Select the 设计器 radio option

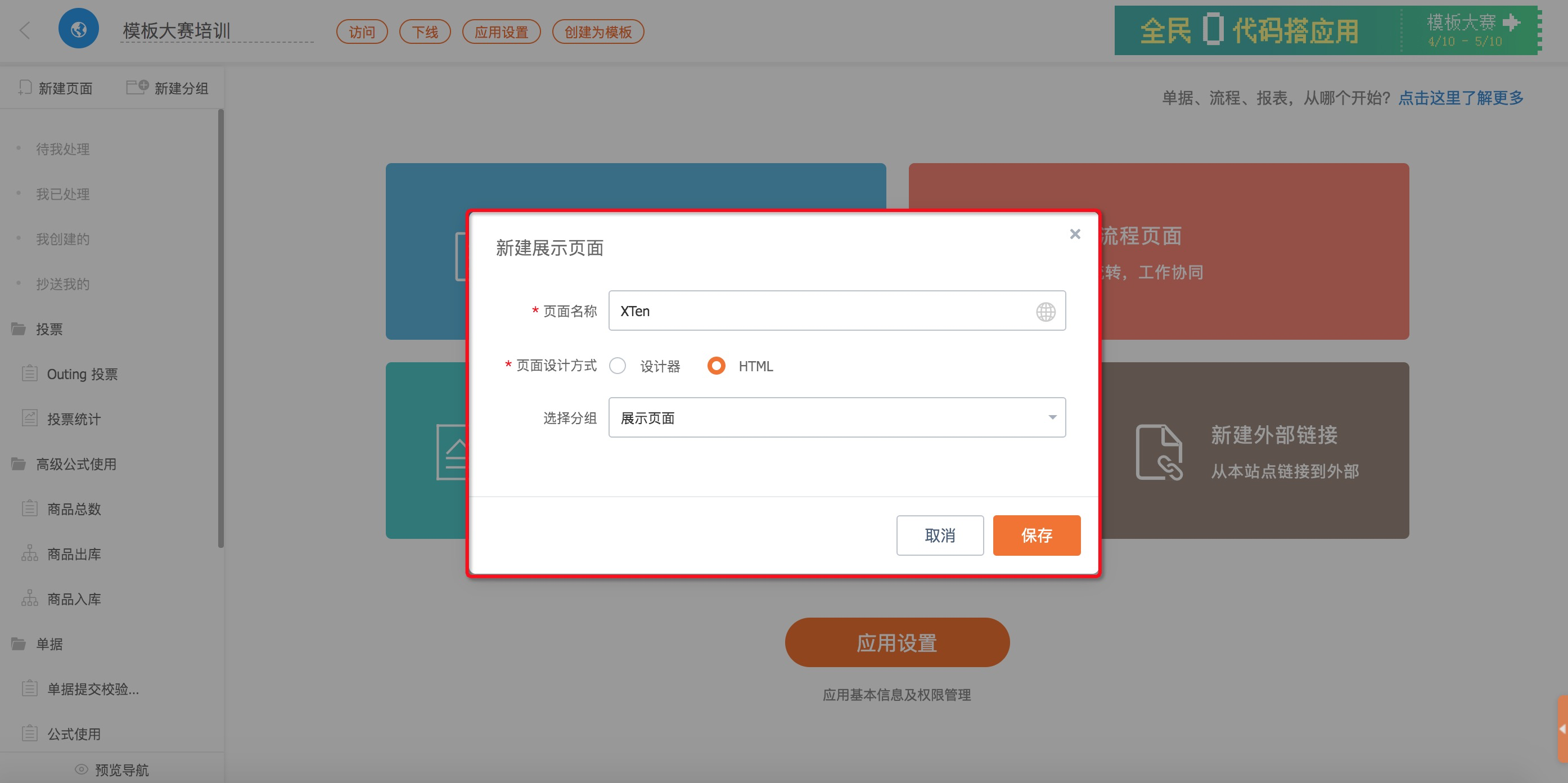click(x=617, y=366)
